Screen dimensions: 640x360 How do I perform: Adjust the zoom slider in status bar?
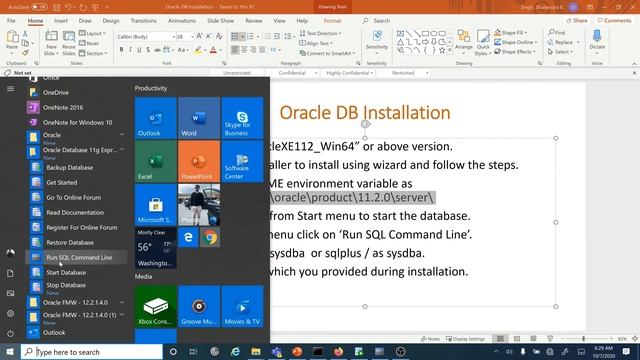click(x=584, y=339)
